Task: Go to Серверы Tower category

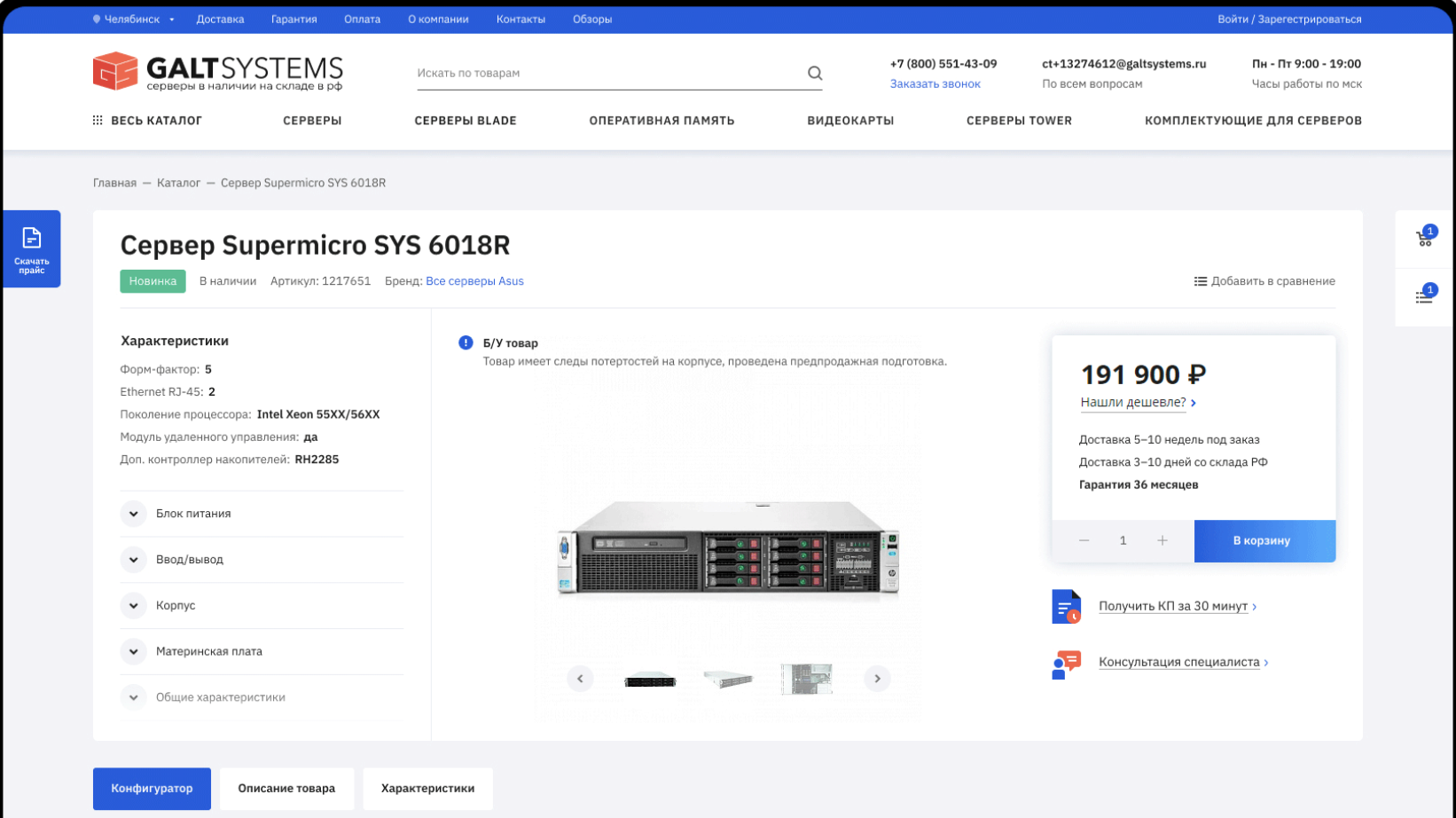Action: coord(1019,121)
